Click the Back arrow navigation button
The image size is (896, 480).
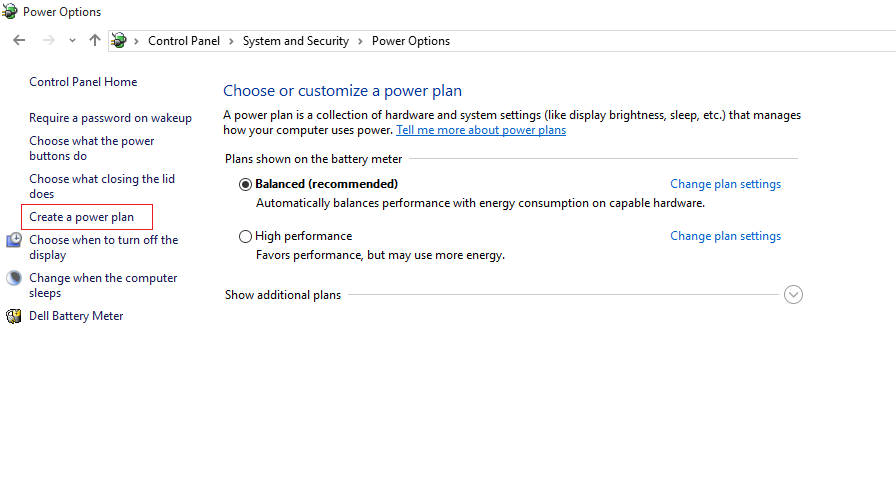(19, 40)
